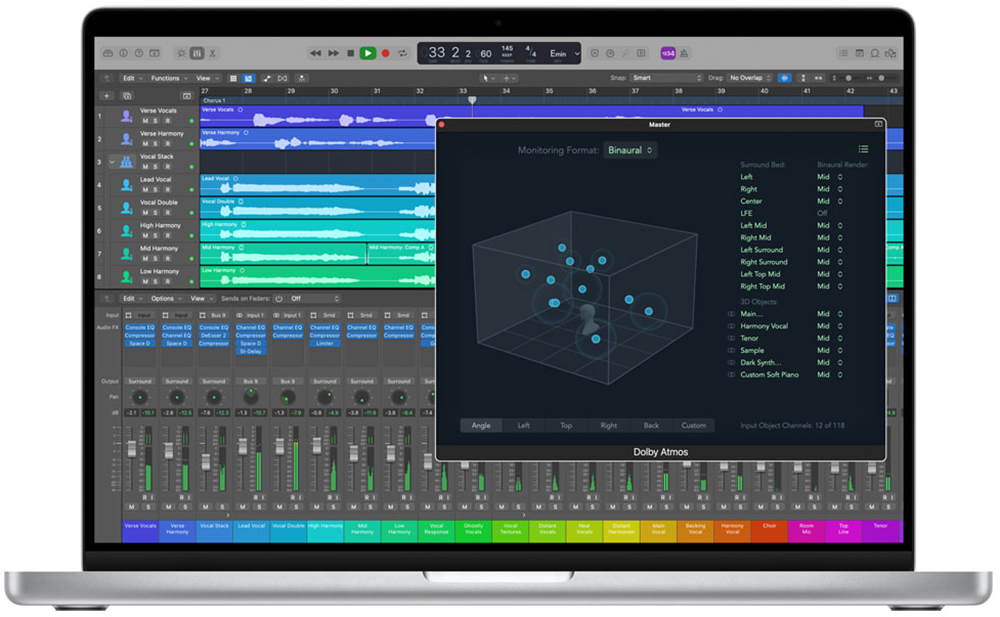Click the Verse Vocals track icon
Screen dimensions: 1000x617
[x=126, y=115]
